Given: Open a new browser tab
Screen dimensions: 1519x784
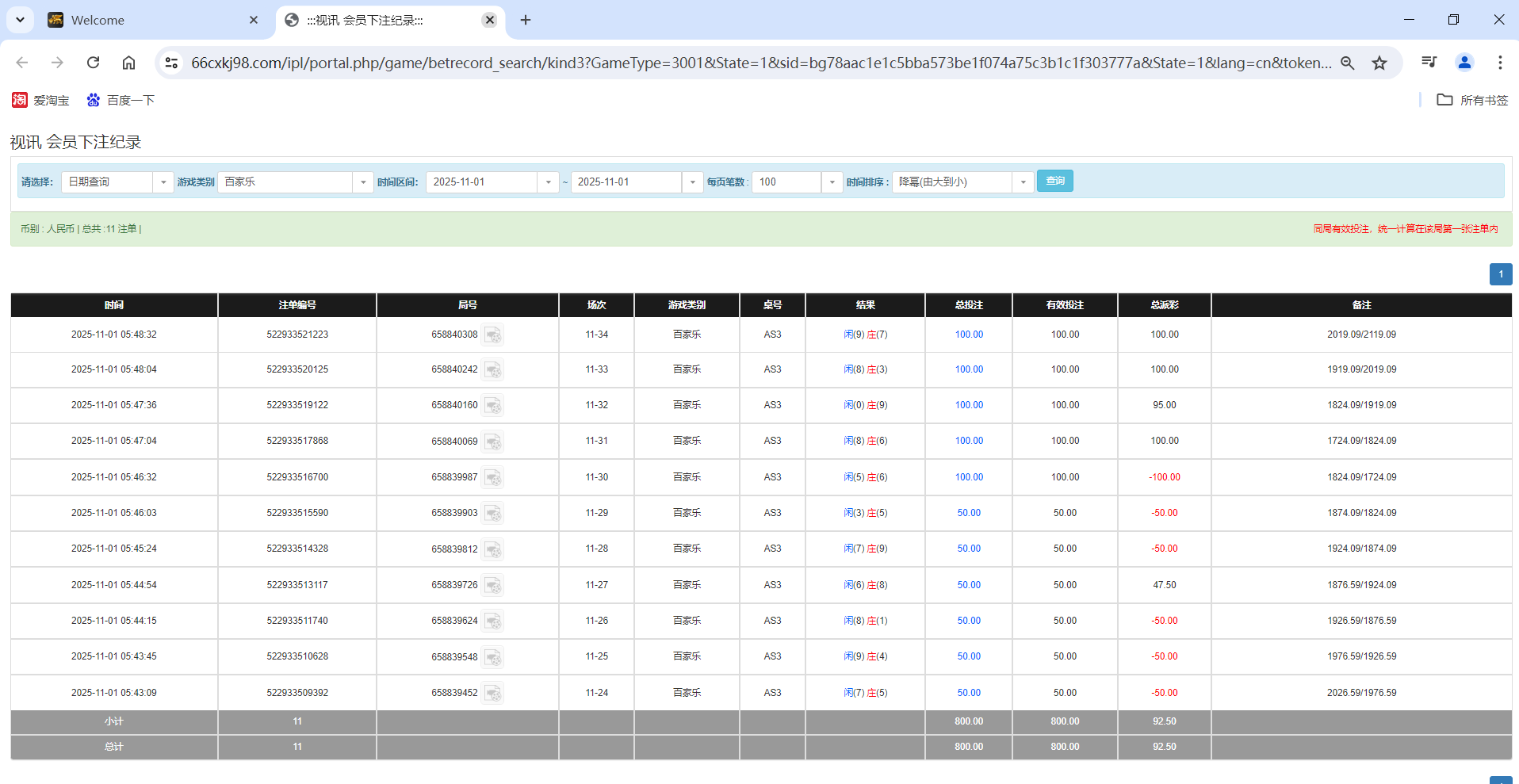Looking at the screenshot, I should (526, 20).
